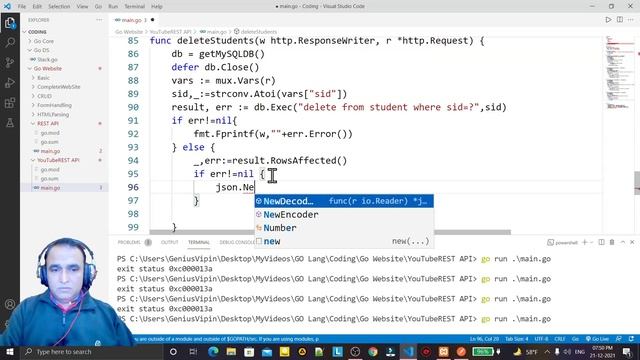Change CRLF end of line sequence
This screenshot has height=360, width=640.
click(x=560, y=339)
